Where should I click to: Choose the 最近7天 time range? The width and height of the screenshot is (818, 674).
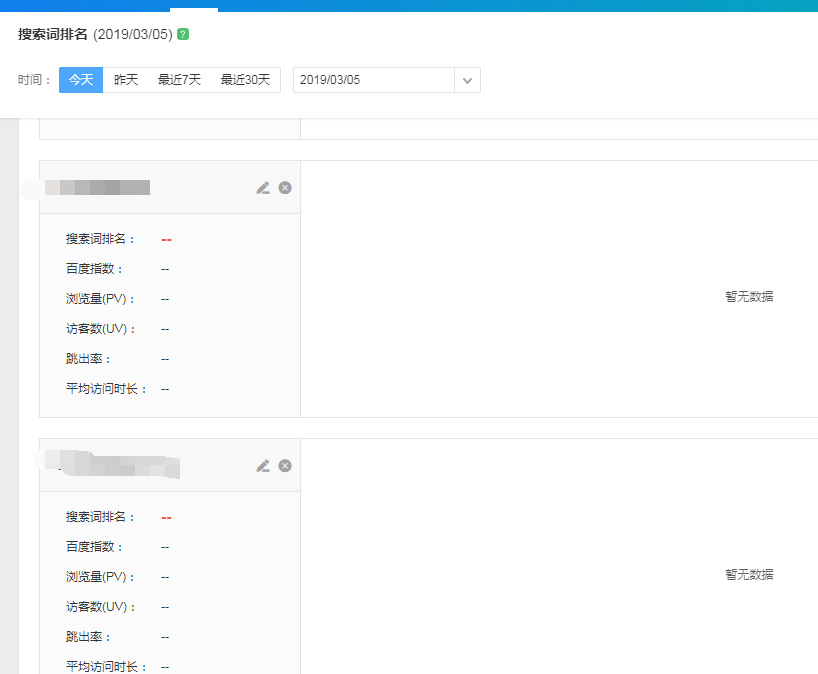(x=179, y=80)
